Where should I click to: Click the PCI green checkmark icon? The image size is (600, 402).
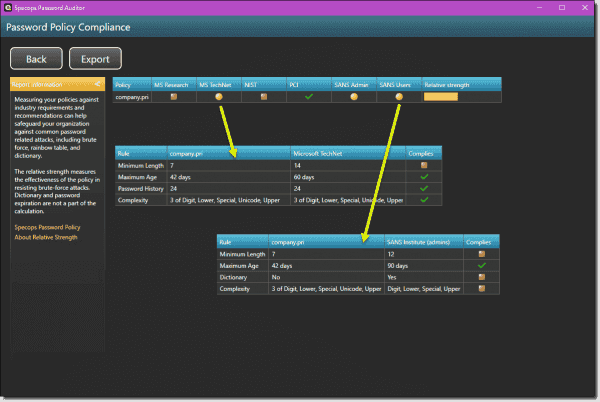point(309,98)
